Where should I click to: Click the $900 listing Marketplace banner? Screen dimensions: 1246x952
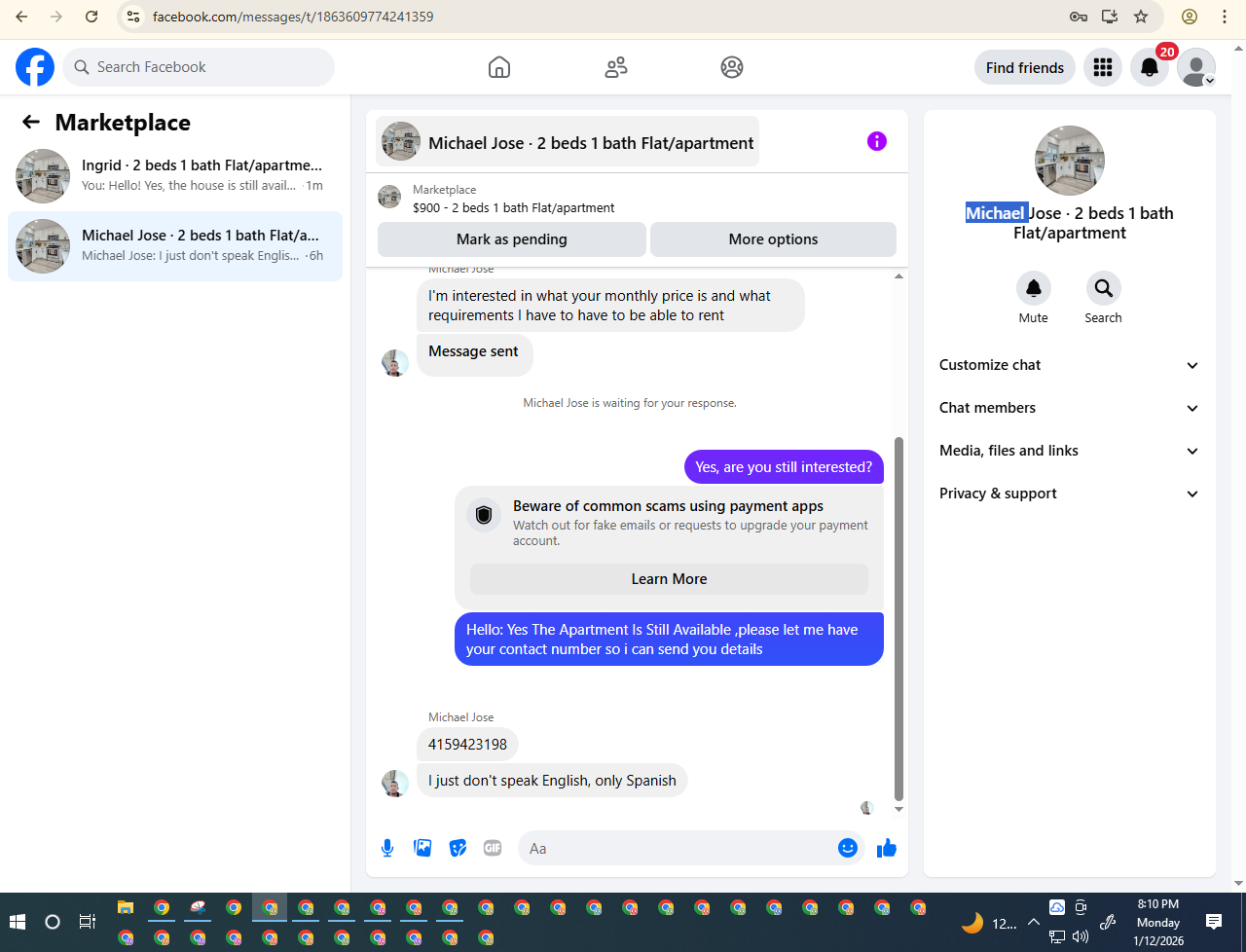point(637,199)
